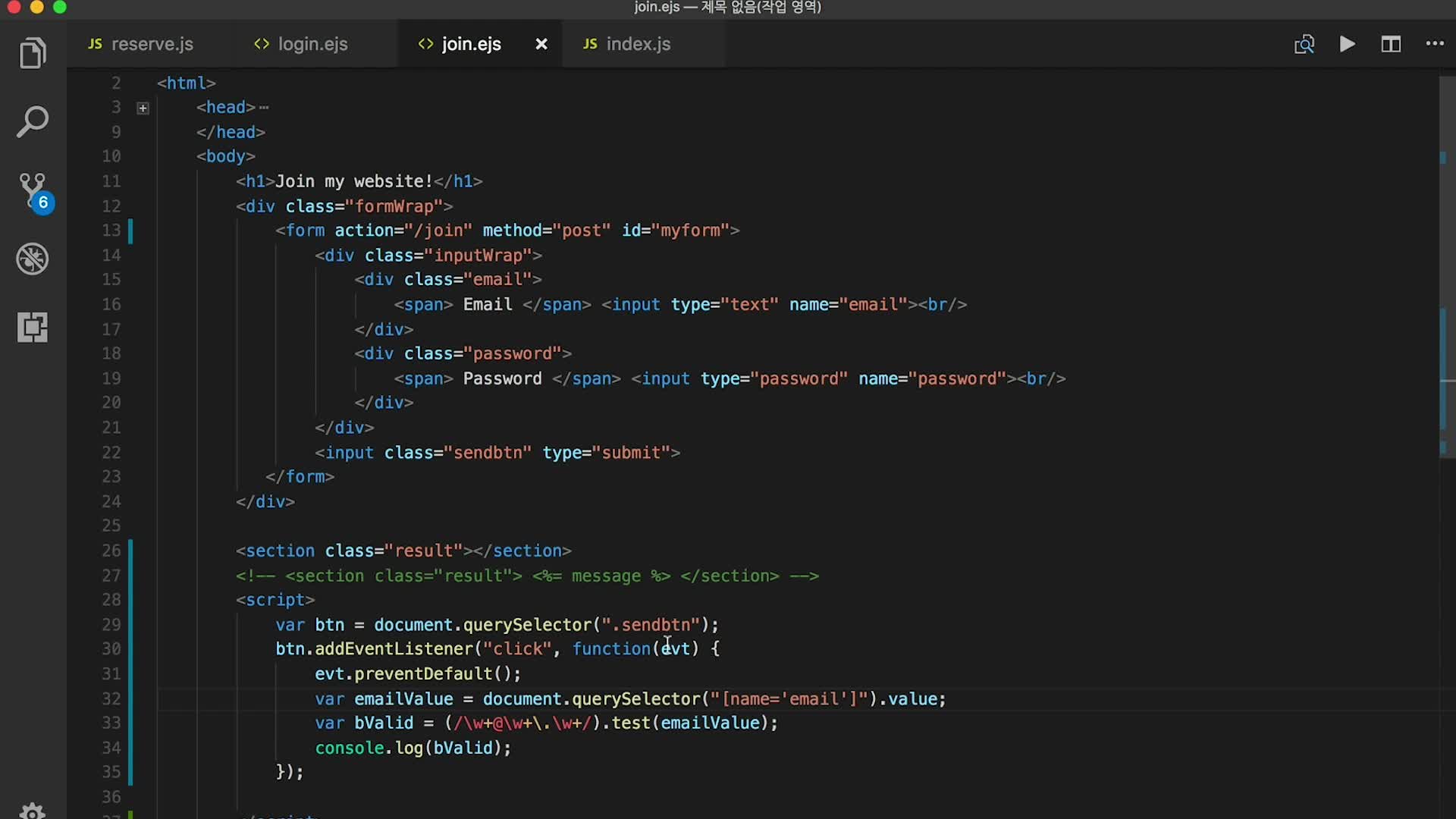Image resolution: width=1456 pixels, height=819 pixels.
Task: Click the closing </form> tag
Action: tap(300, 477)
